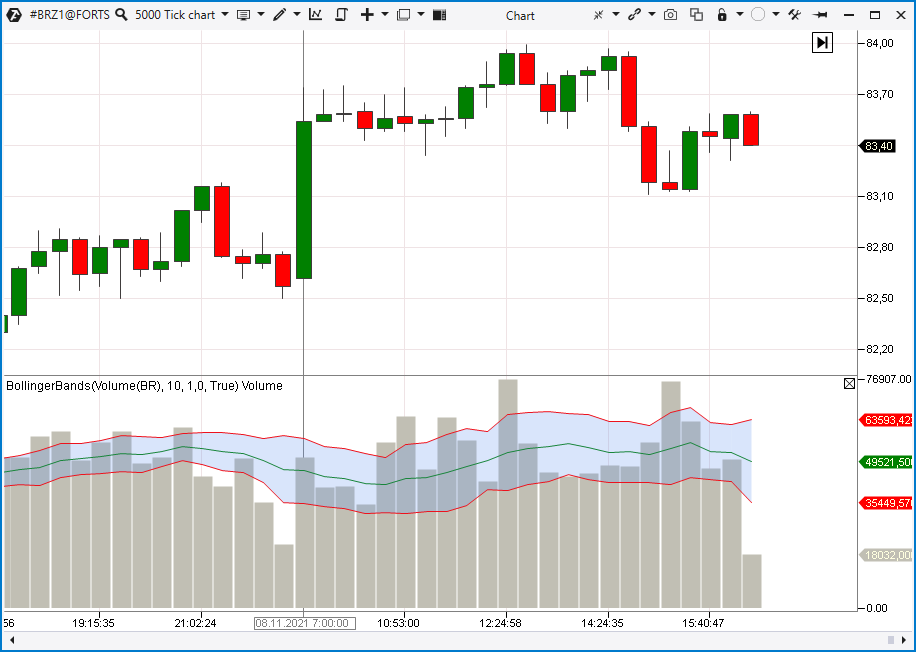Select the drawing pencil tool
Screen dimensions: 916x652
279,15
